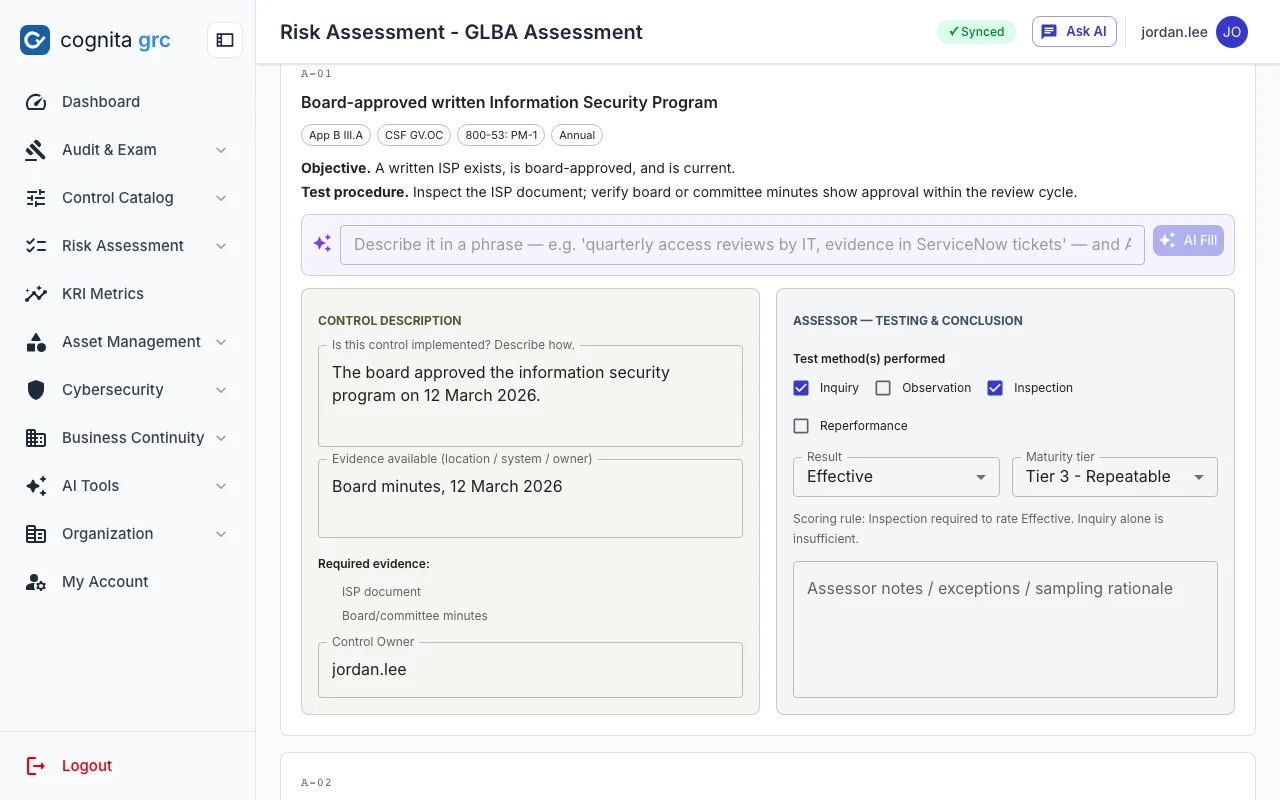The height and width of the screenshot is (800, 1280).
Task: Click the '800-53: PM-1' tag
Action: pos(501,135)
